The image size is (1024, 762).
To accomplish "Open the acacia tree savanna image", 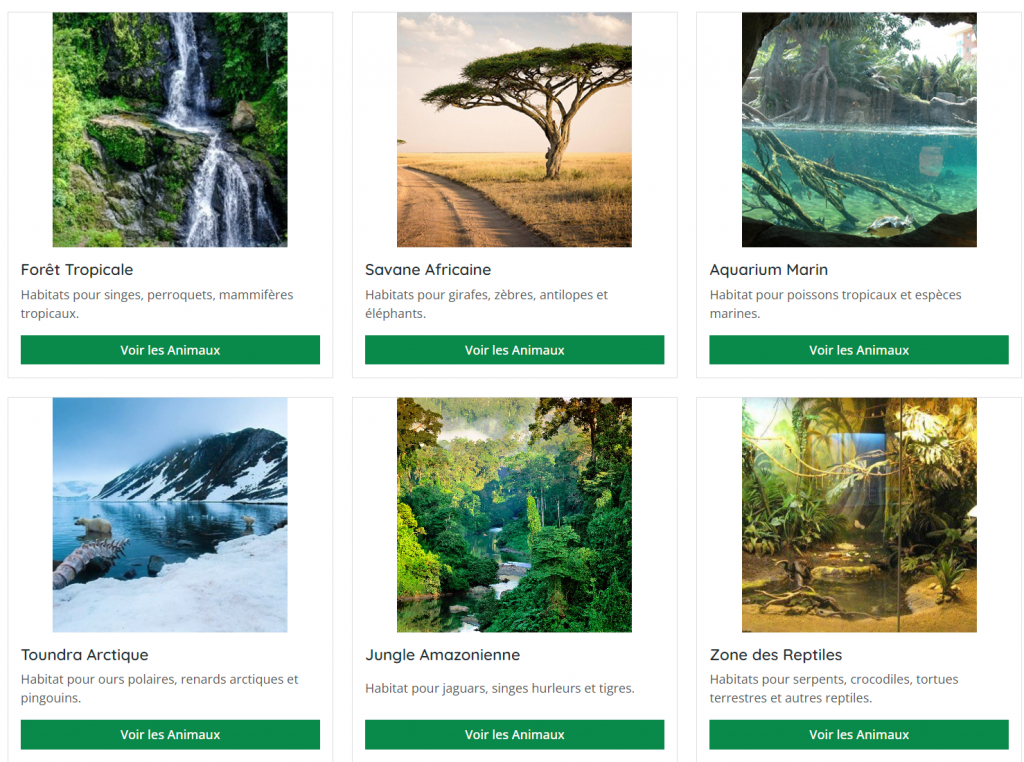I will tap(515, 130).
